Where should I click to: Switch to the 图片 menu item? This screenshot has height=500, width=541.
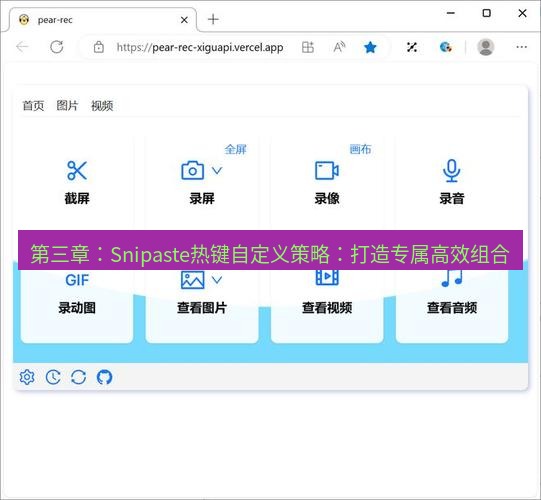point(67,106)
